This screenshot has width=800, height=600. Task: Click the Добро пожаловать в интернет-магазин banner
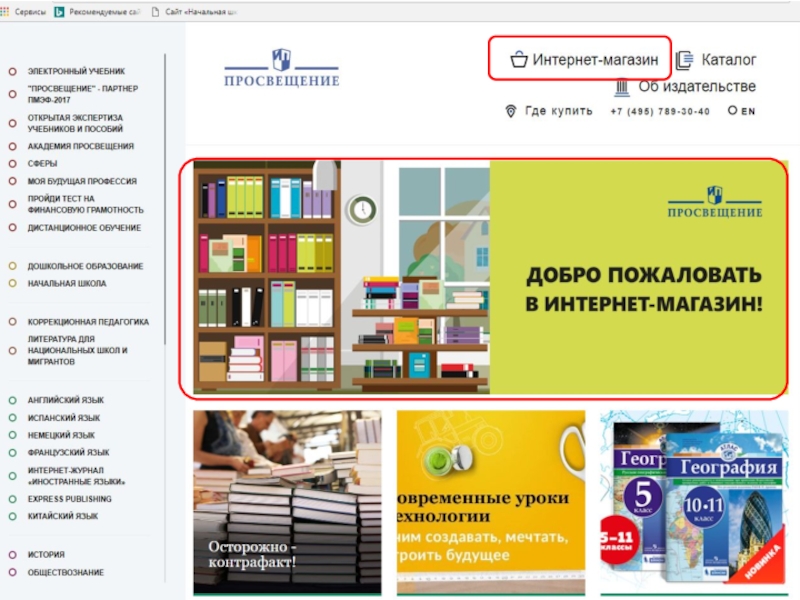(x=483, y=277)
